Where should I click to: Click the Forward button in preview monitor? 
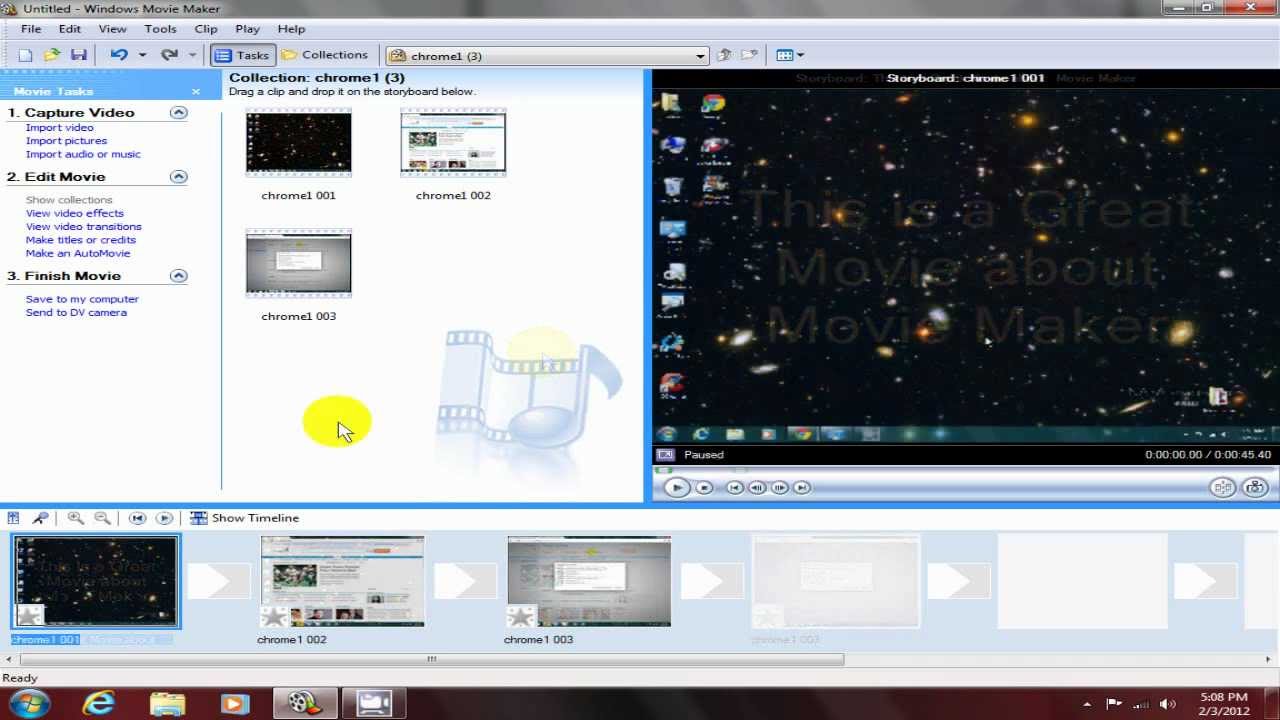tap(803, 488)
